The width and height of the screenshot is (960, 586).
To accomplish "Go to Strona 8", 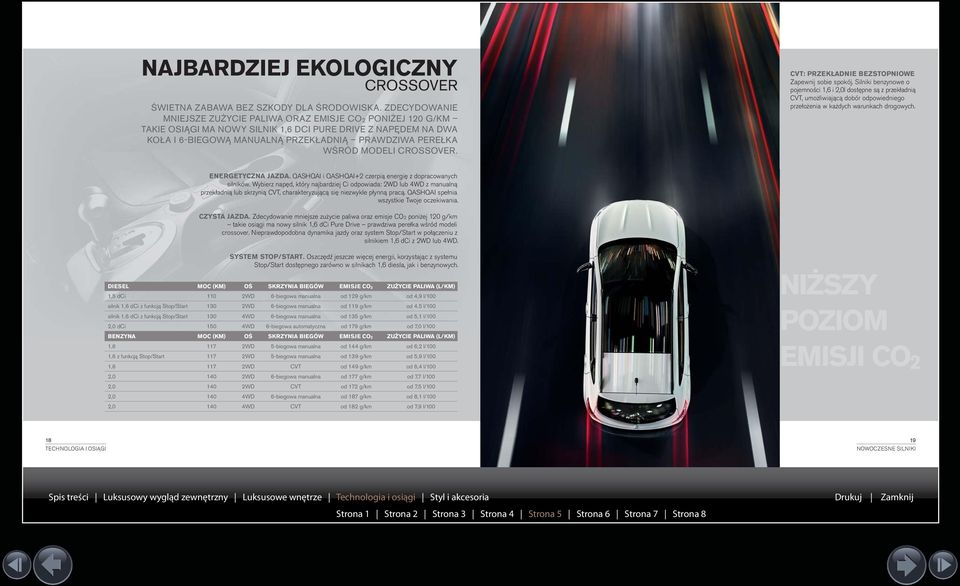I will (689, 514).
